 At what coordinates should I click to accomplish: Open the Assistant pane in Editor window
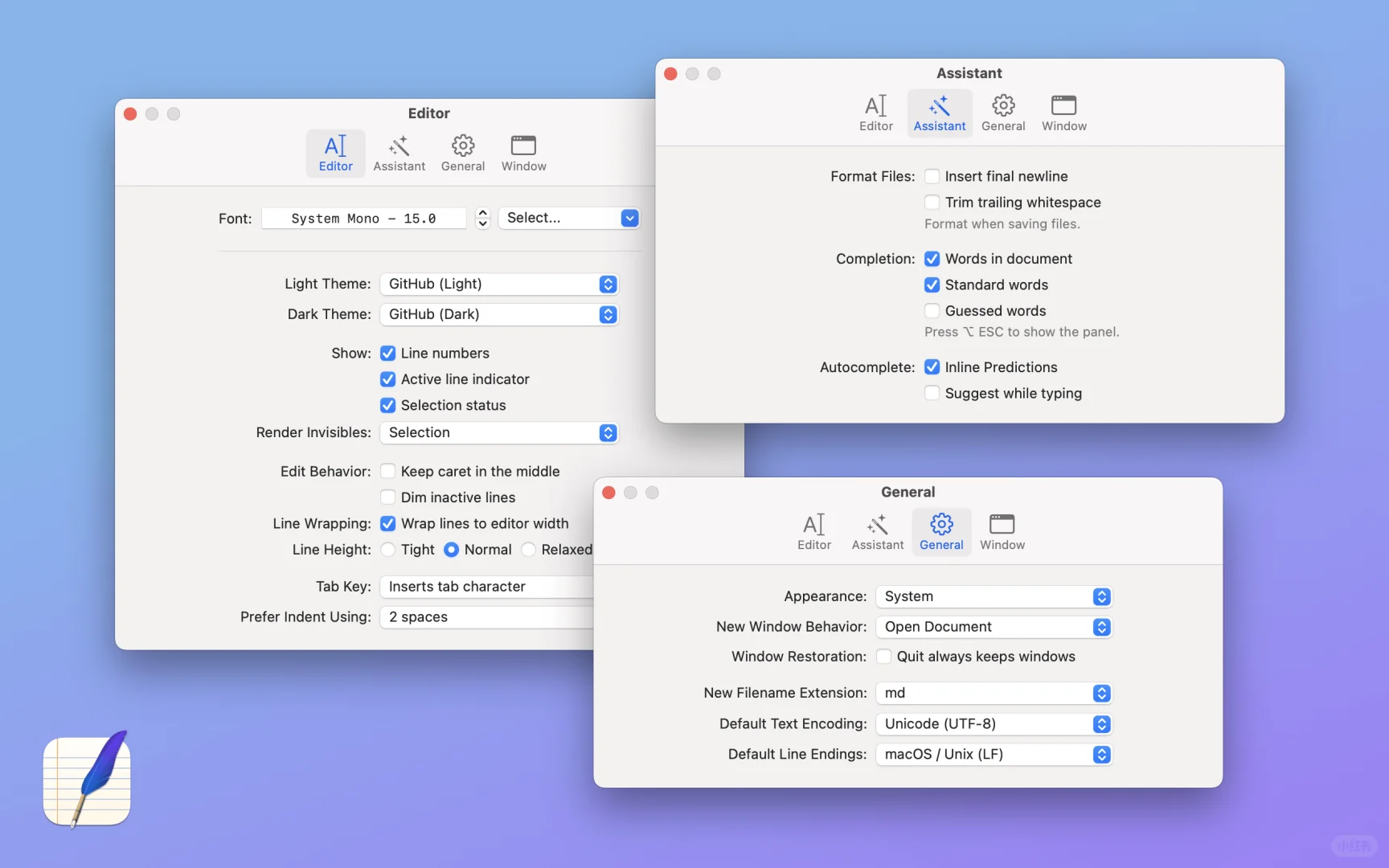[399, 154]
